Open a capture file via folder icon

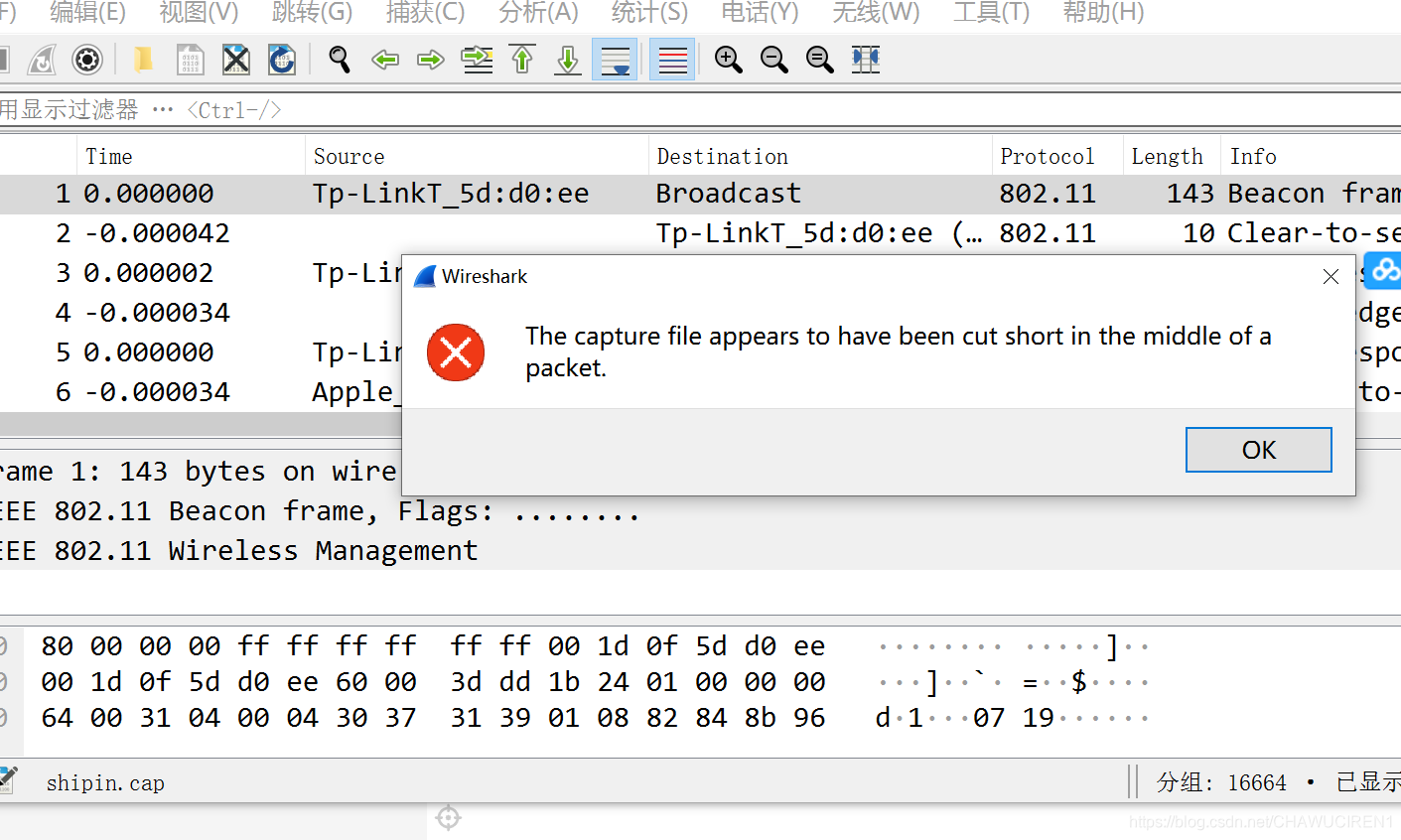pyautogui.click(x=143, y=60)
